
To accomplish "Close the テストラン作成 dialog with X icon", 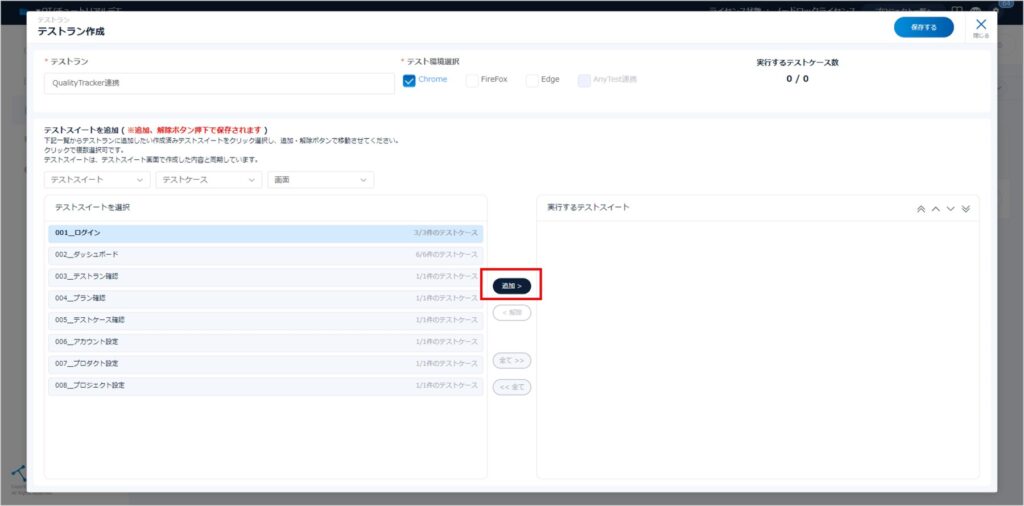I will click(x=981, y=25).
